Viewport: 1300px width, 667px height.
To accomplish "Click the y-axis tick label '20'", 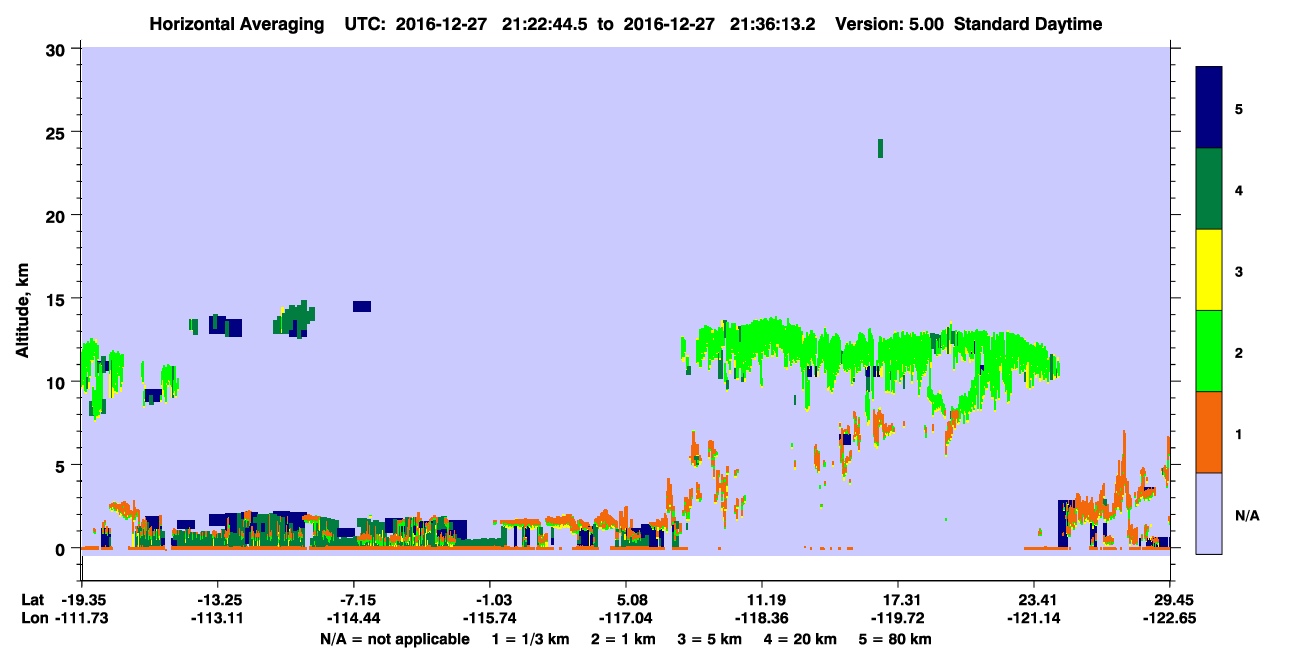I will [x=57, y=216].
